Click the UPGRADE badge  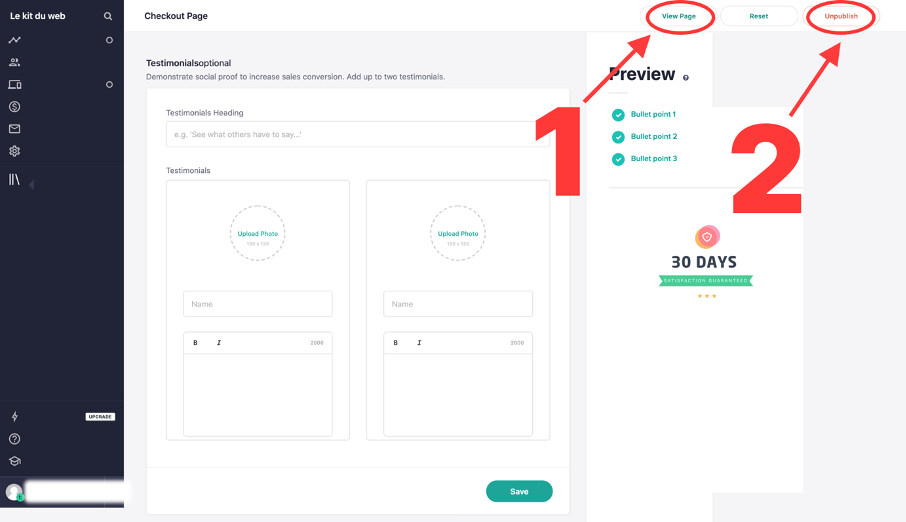[x=100, y=417]
